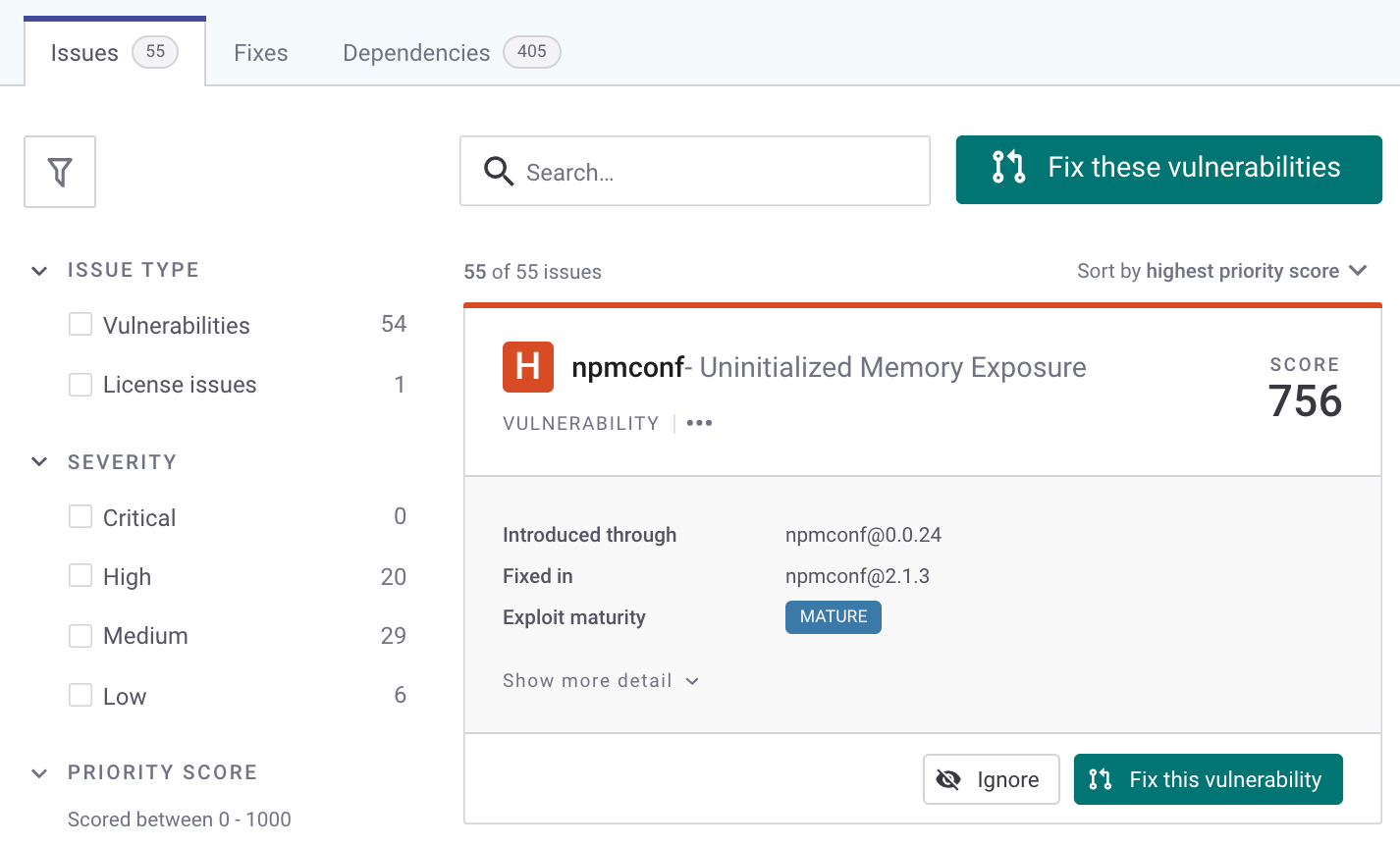The width and height of the screenshot is (1400, 846).
Task: Expand Show more detail on npmconf issue
Action: pos(600,680)
